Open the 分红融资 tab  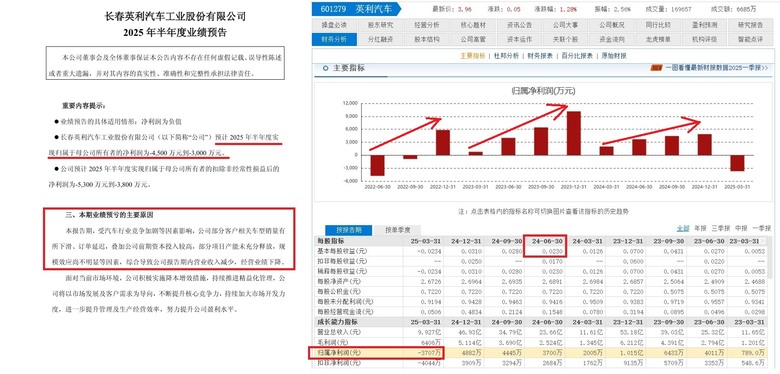[x=381, y=39]
